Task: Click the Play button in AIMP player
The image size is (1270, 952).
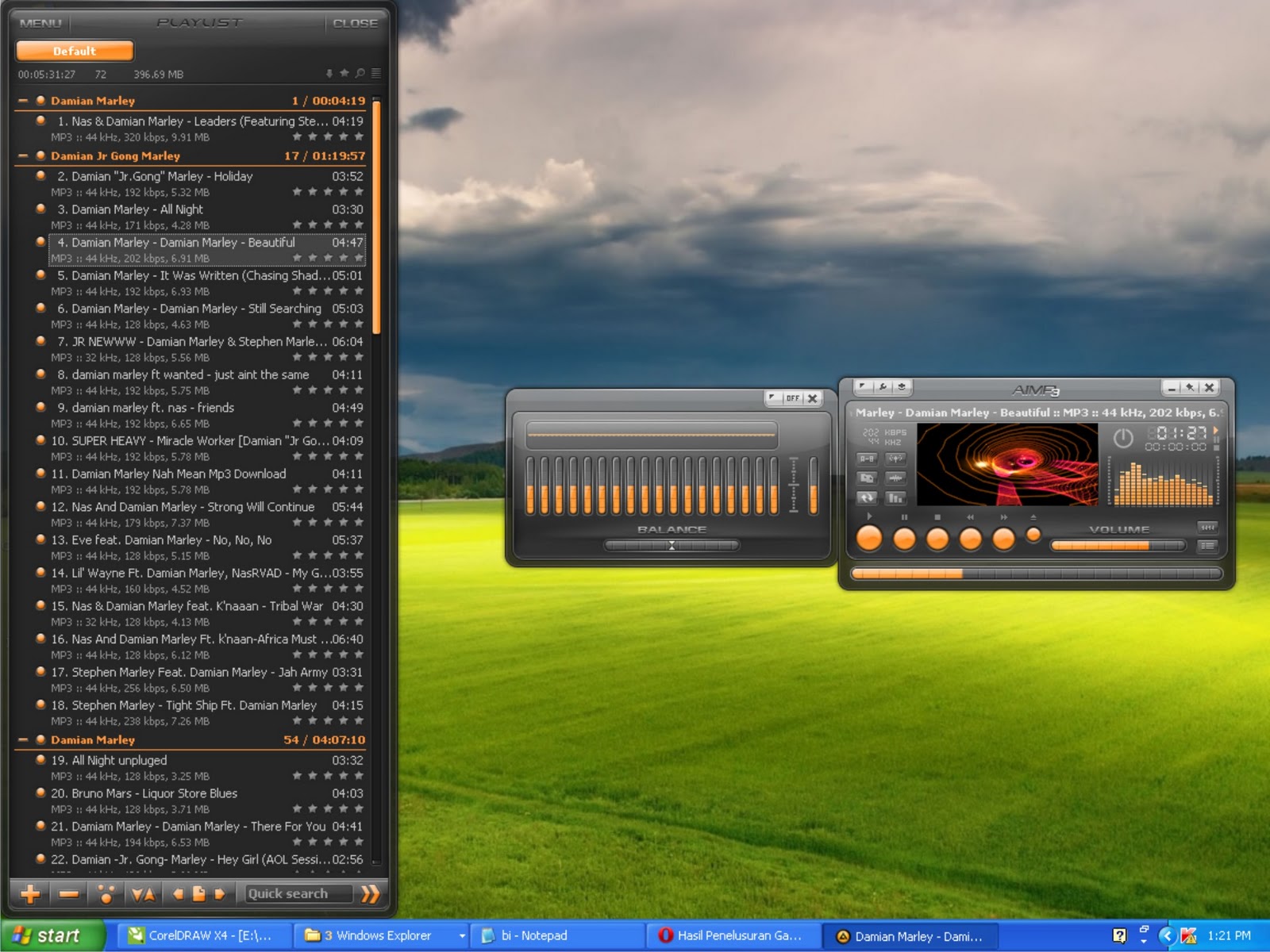Action: coord(870,539)
